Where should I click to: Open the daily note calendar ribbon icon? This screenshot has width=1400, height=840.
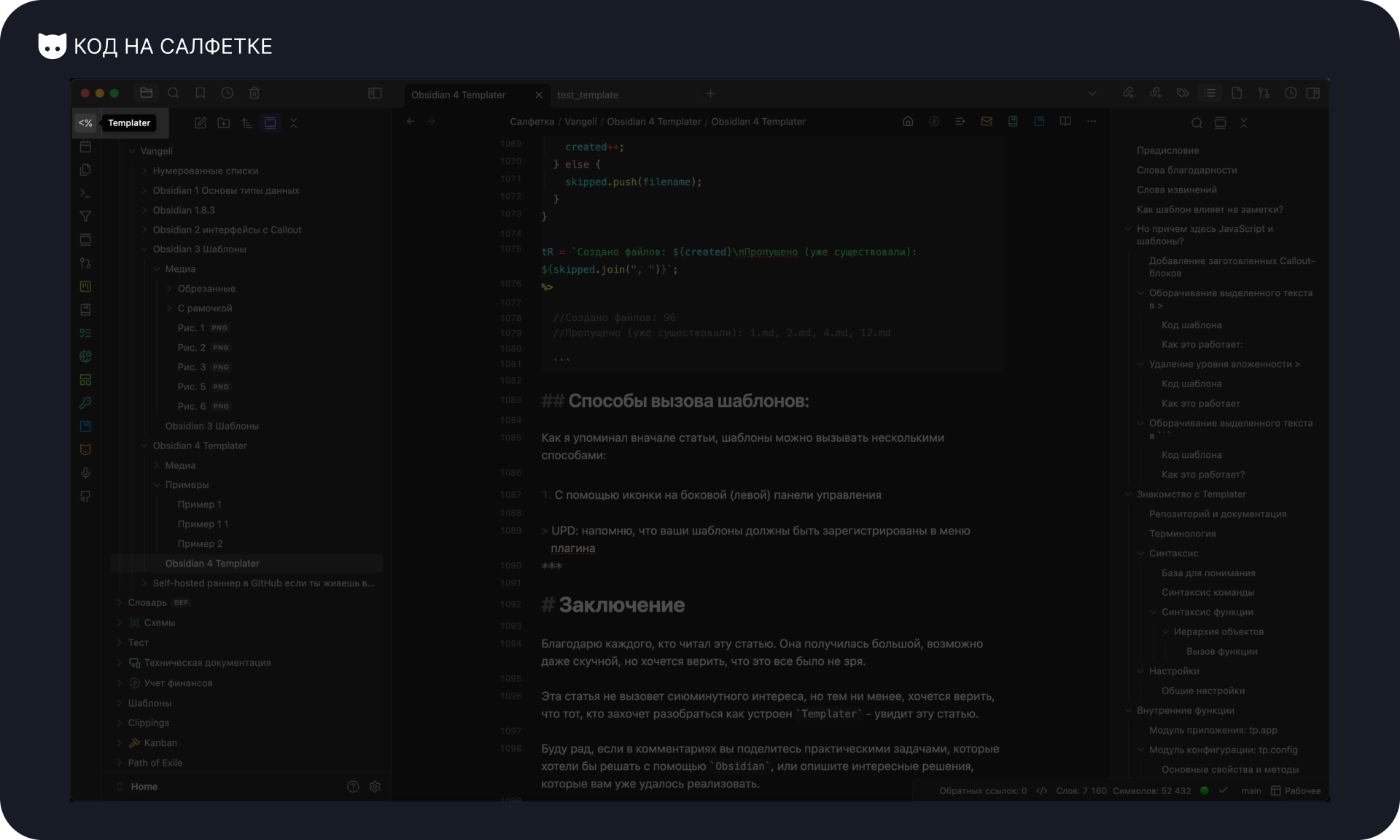tap(85, 147)
